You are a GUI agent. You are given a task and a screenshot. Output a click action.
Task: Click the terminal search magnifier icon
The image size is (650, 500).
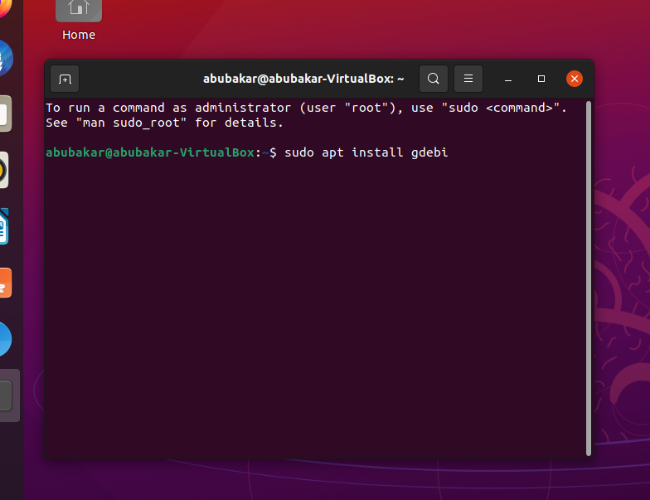pyautogui.click(x=433, y=79)
